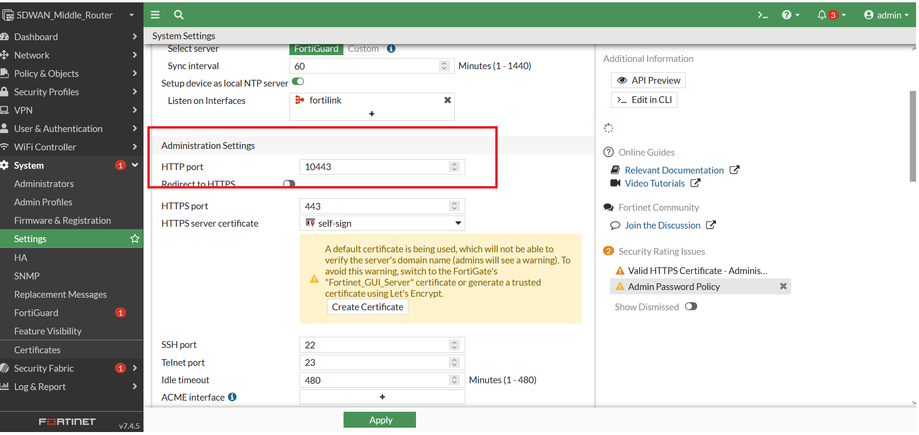This screenshot has height=435, width=919.
Task: Click the Create Certificate button
Action: 367,307
